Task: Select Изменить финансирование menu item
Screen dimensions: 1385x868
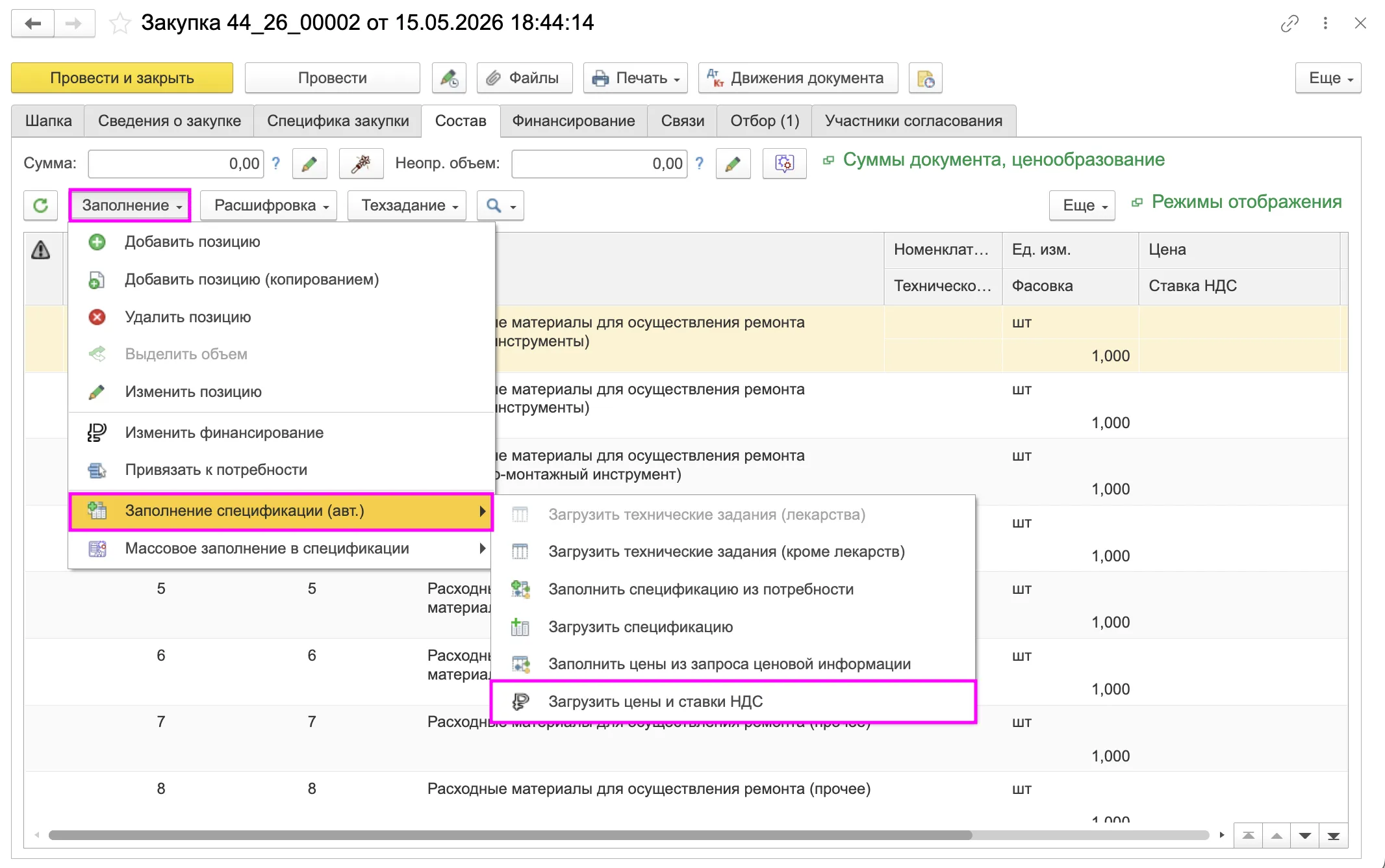Action: coord(281,433)
